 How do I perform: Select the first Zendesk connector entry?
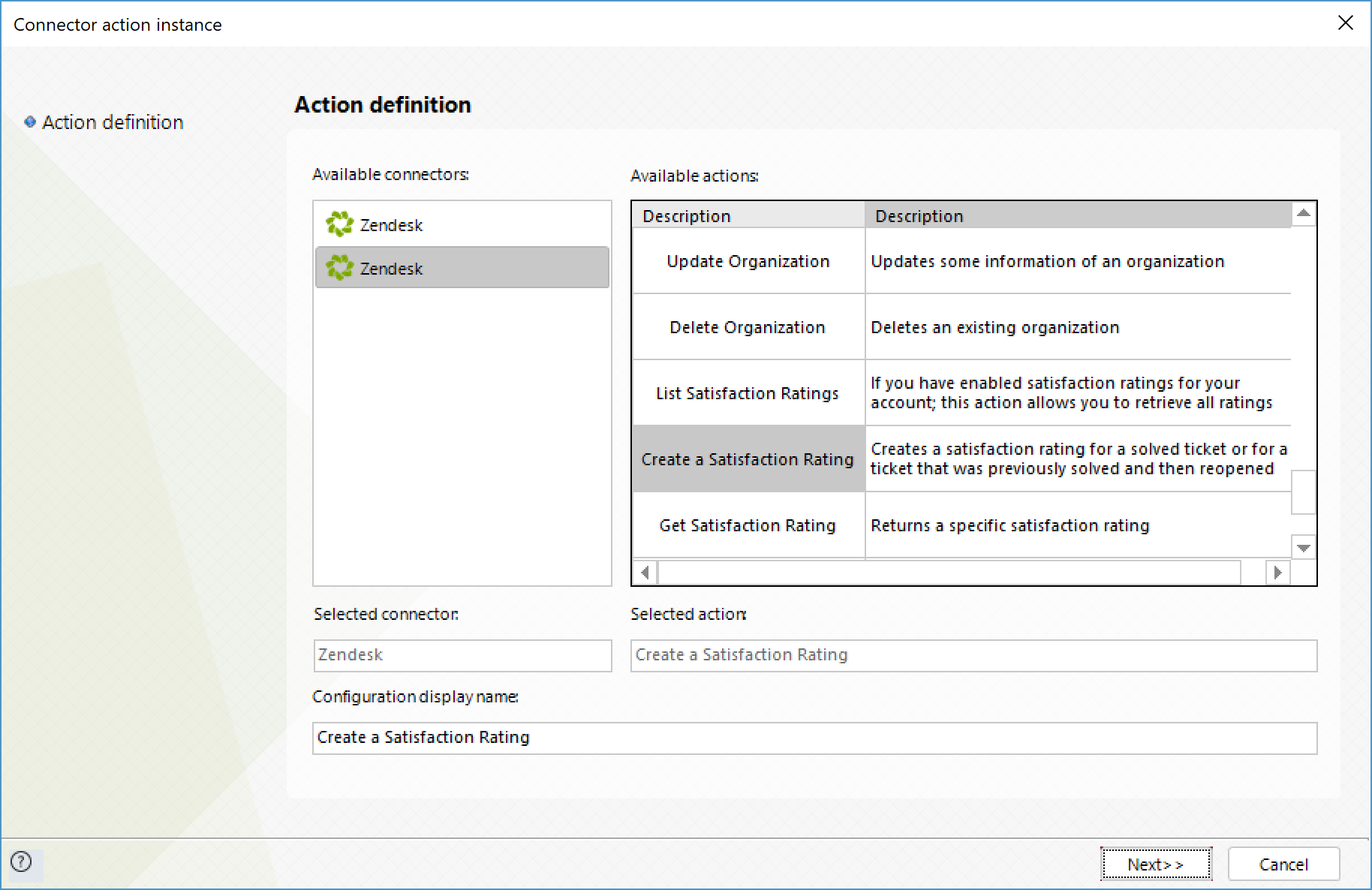(x=462, y=224)
